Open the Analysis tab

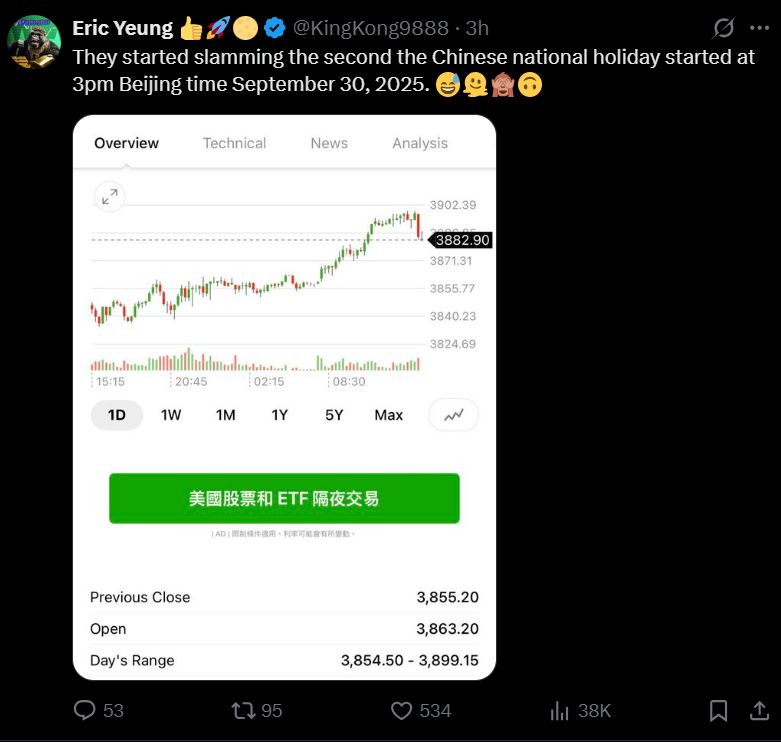(x=420, y=143)
